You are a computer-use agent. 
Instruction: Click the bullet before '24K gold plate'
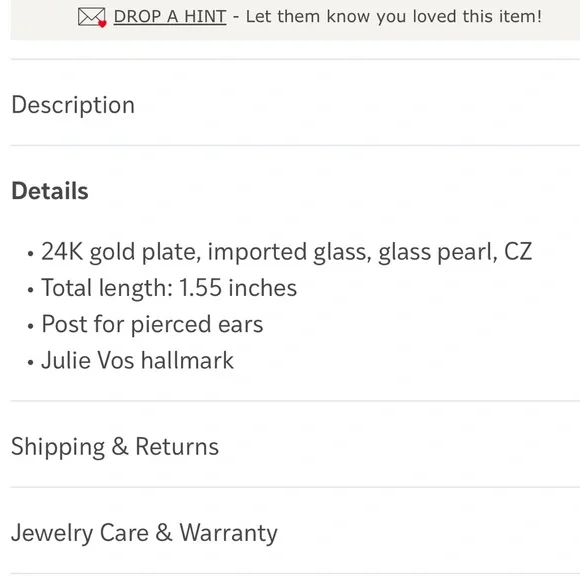30,254
